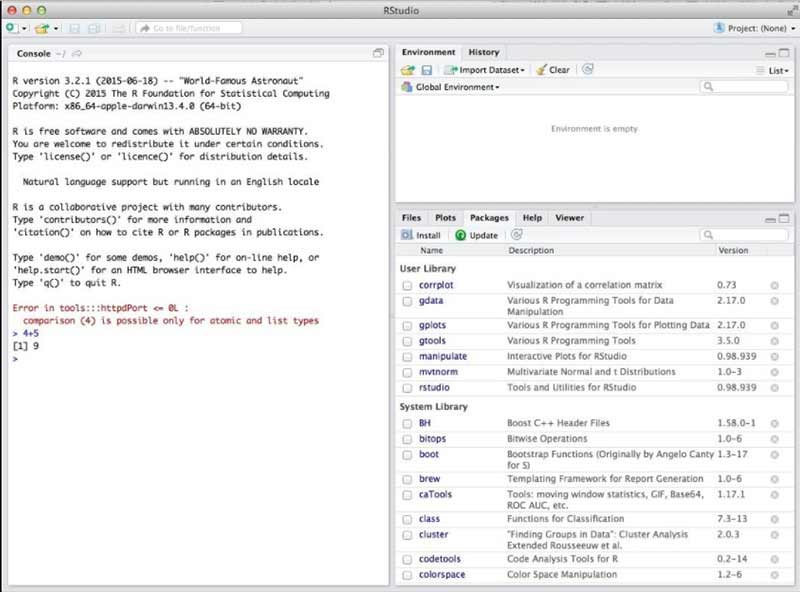Check the gtools package checkbox
The width and height of the screenshot is (800, 592).
pos(407,341)
